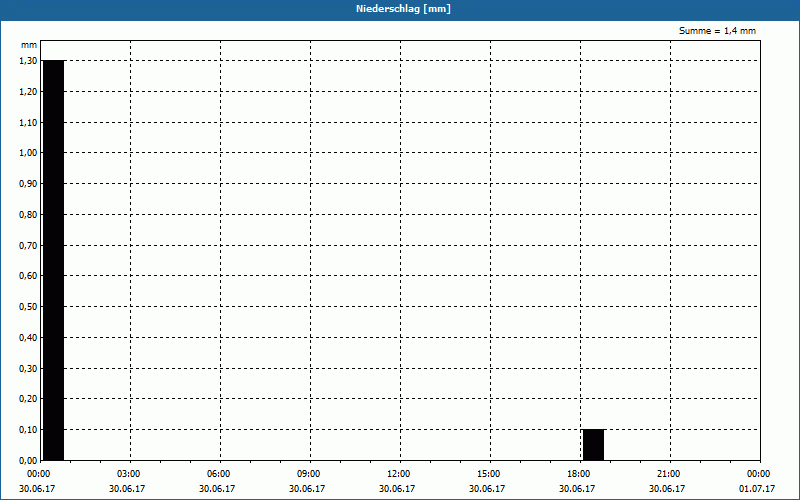The image size is (800, 500).
Task: Click the 06:00 time label
Action: 218,474
